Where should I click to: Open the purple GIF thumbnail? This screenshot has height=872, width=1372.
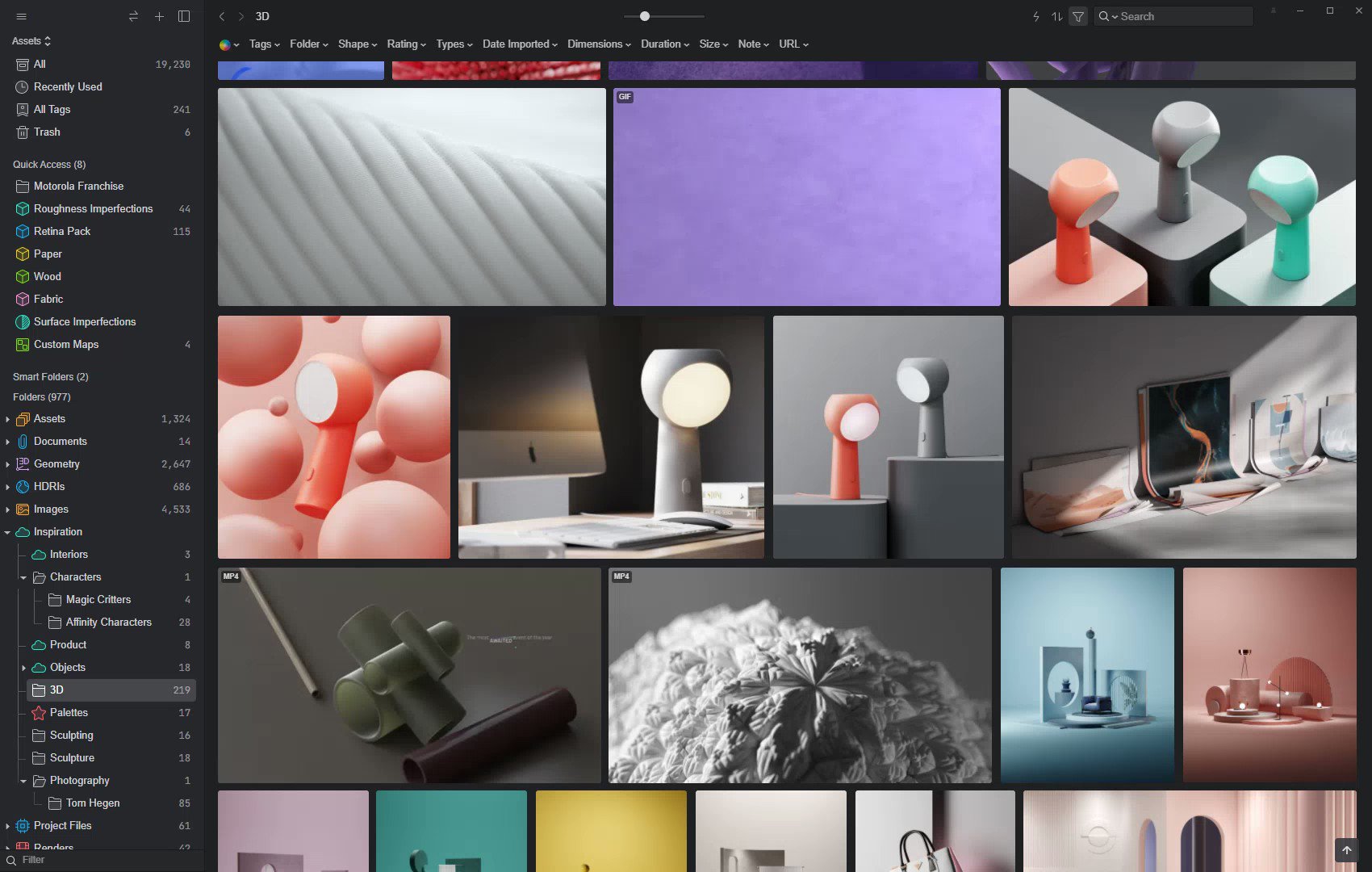pyautogui.click(x=807, y=197)
